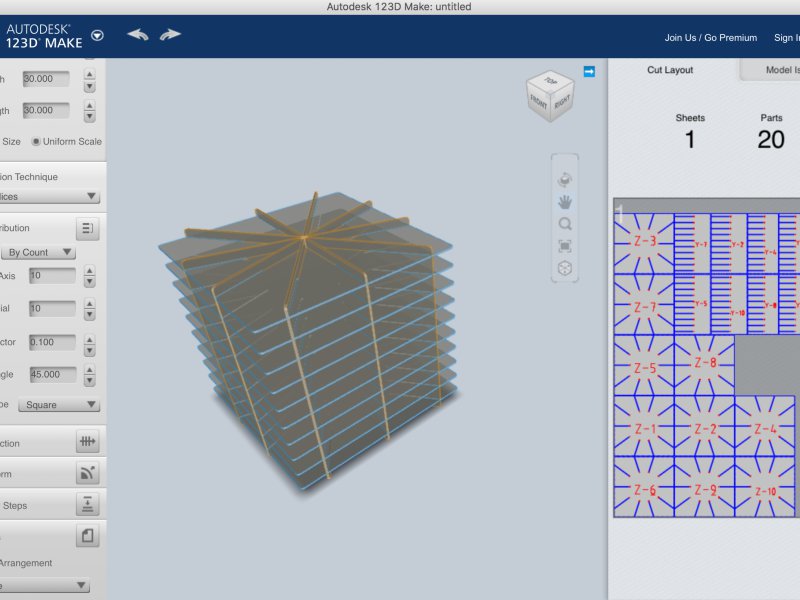Image resolution: width=800 pixels, height=600 pixels.
Task: Open the Slice Direction tool icon
Action: tap(87, 441)
